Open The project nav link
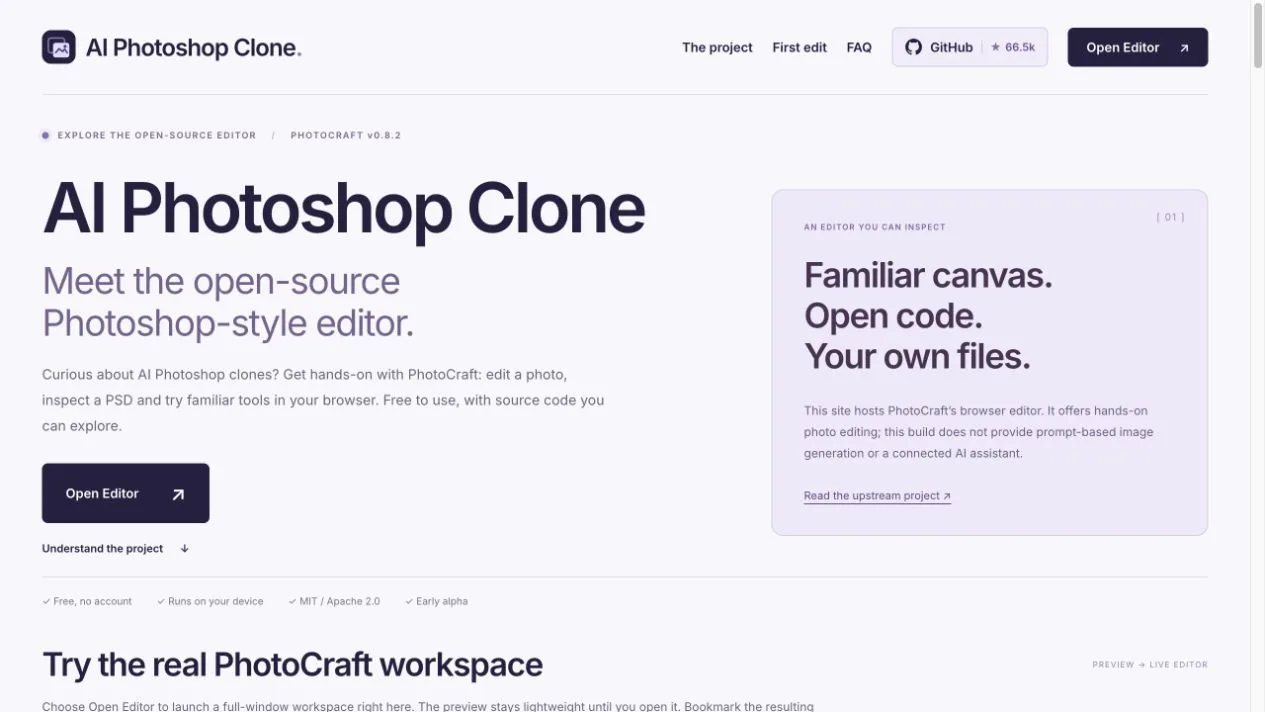 [x=717, y=47]
